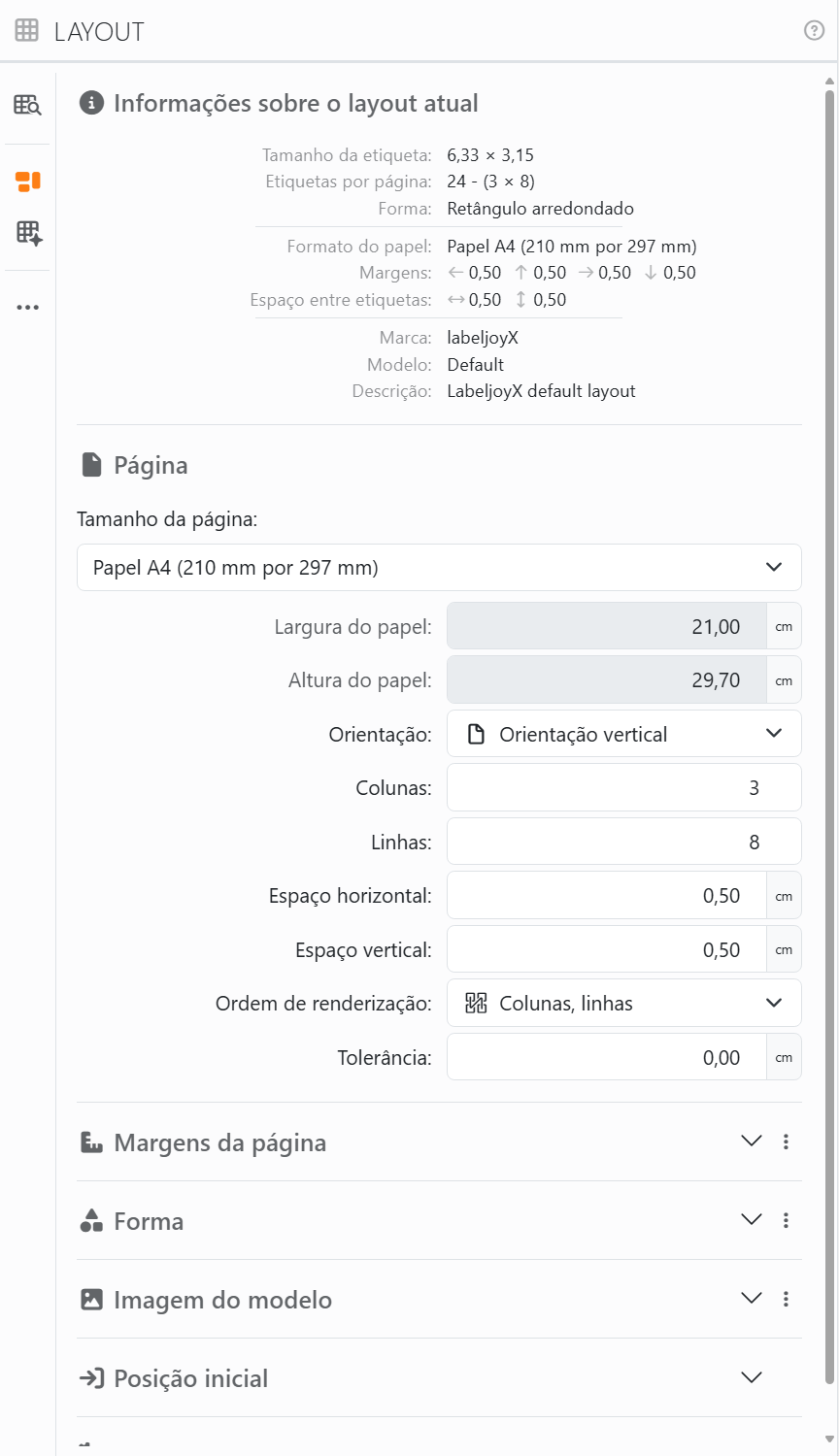Screen dimensions: 839x1456
Task: Click the Posição inicial heading
Action: pyautogui.click(x=191, y=1378)
